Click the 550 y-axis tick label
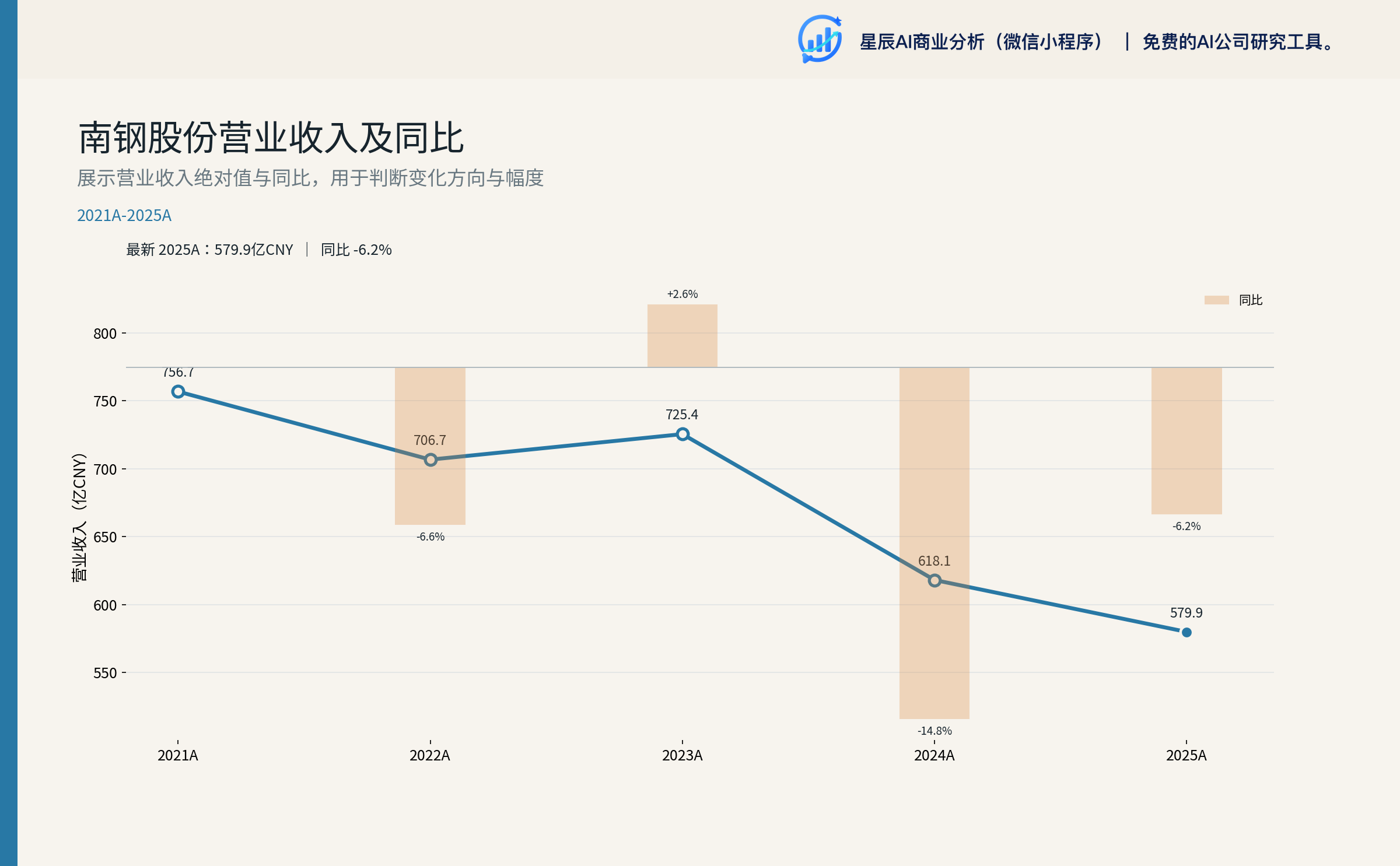Image resolution: width=1400 pixels, height=866 pixels. pos(105,673)
